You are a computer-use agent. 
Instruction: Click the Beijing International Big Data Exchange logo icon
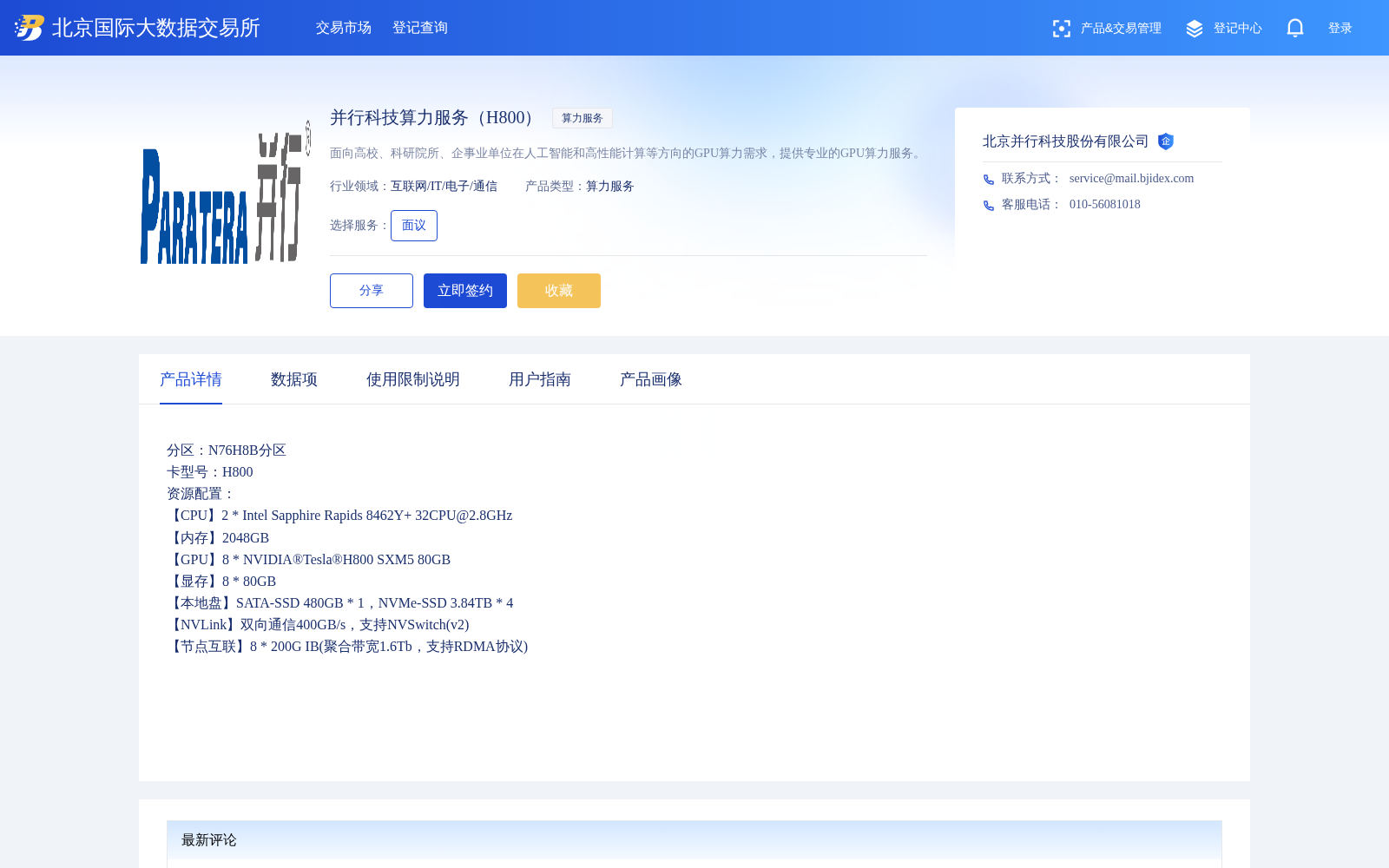(x=30, y=28)
